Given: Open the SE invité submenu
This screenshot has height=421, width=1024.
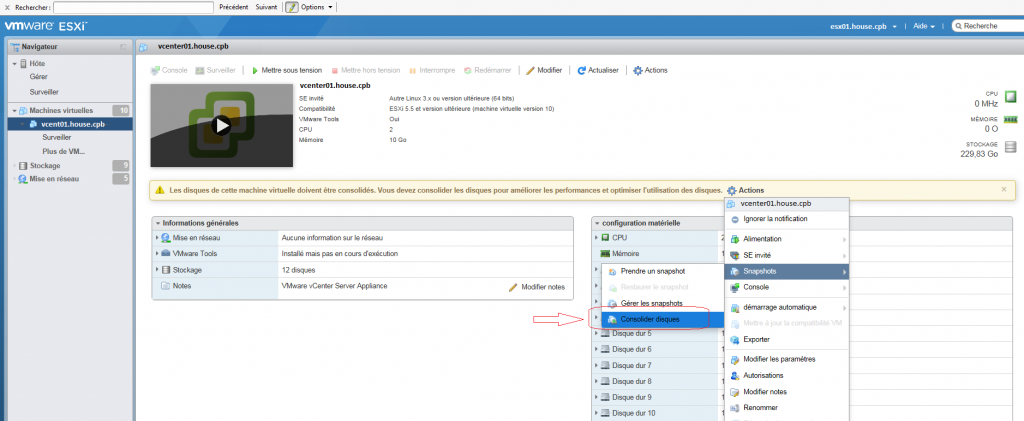Looking at the screenshot, I should [x=786, y=256].
